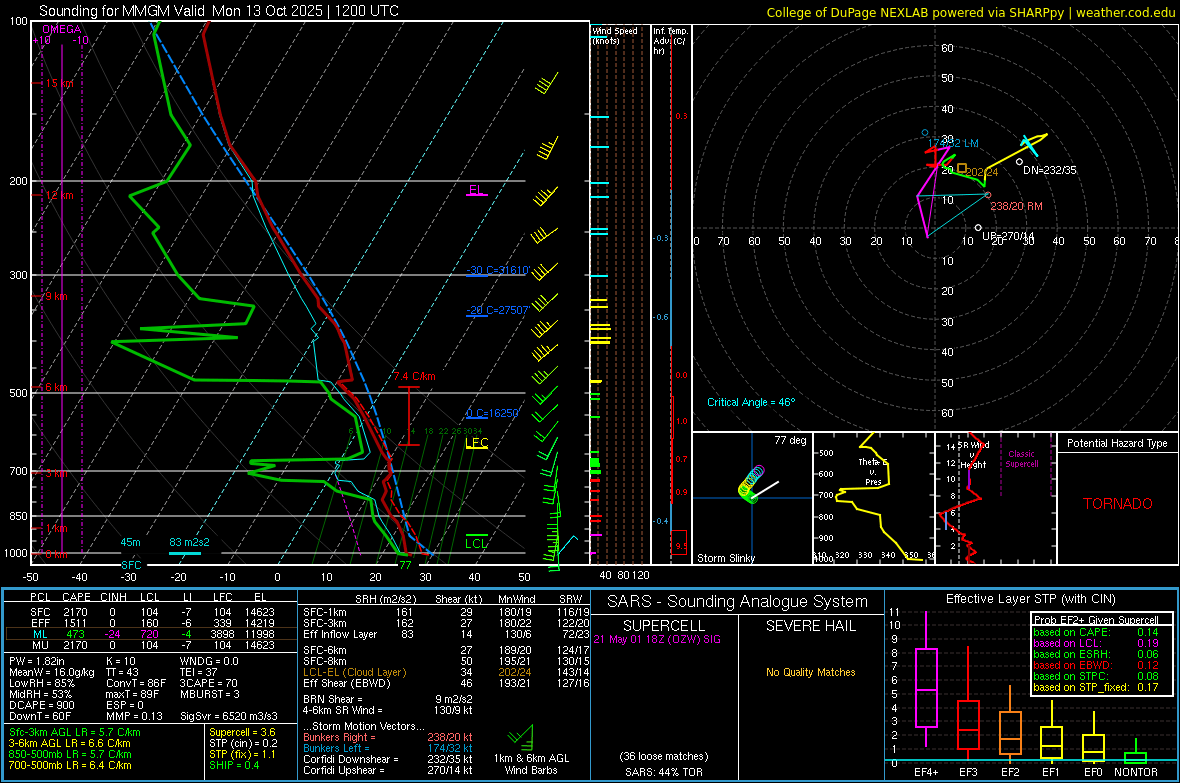Viewport: 1180px width, 783px height.
Task: Click the Wind Speed (knots) header
Action: point(615,35)
